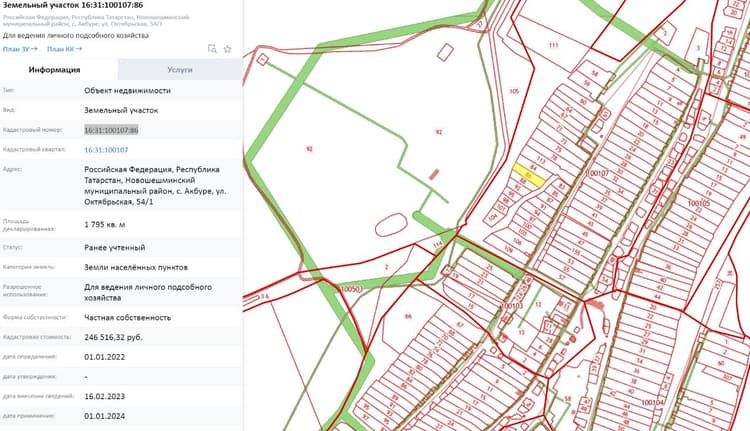Viewport: 750px width, 431px height.
Task: Click the quarter label 100107 on map
Action: point(598,173)
